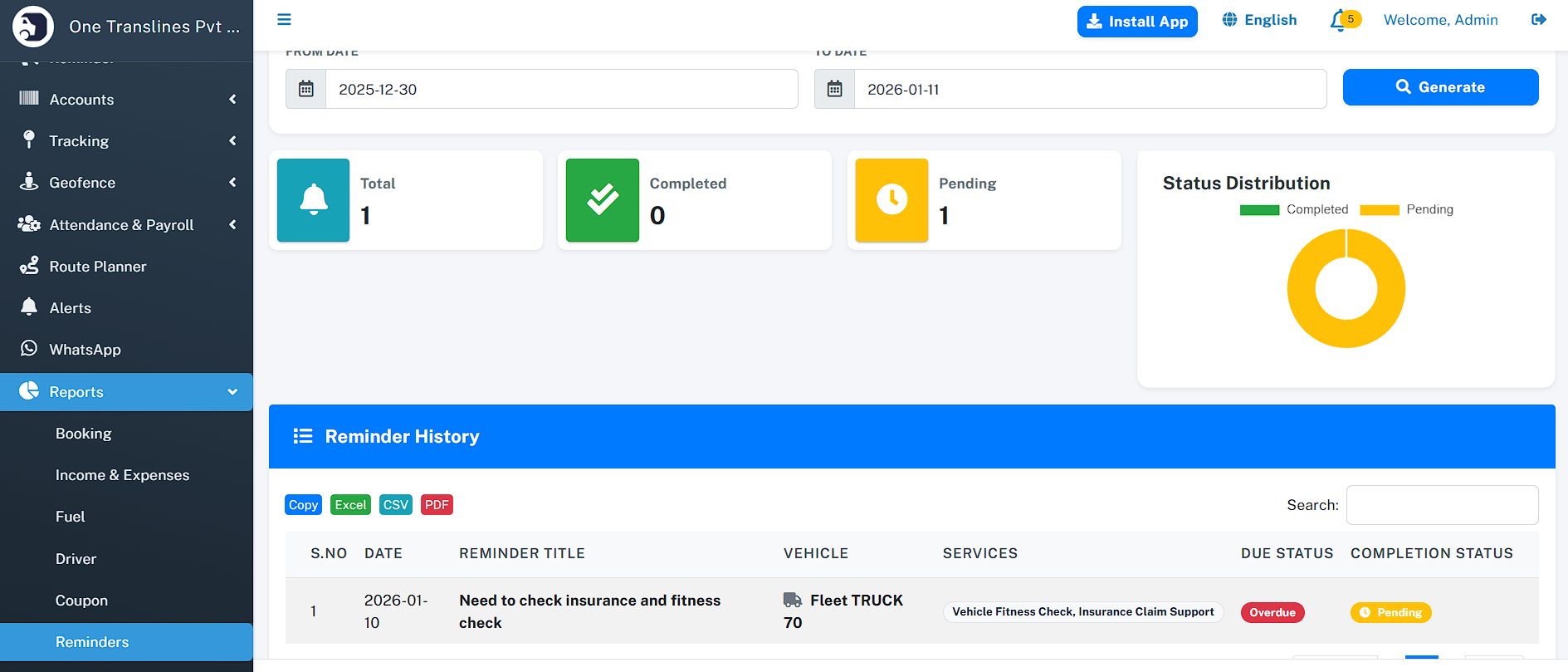The width and height of the screenshot is (1568, 672).
Task: Click the hamburger menu icon
Action: (x=284, y=20)
